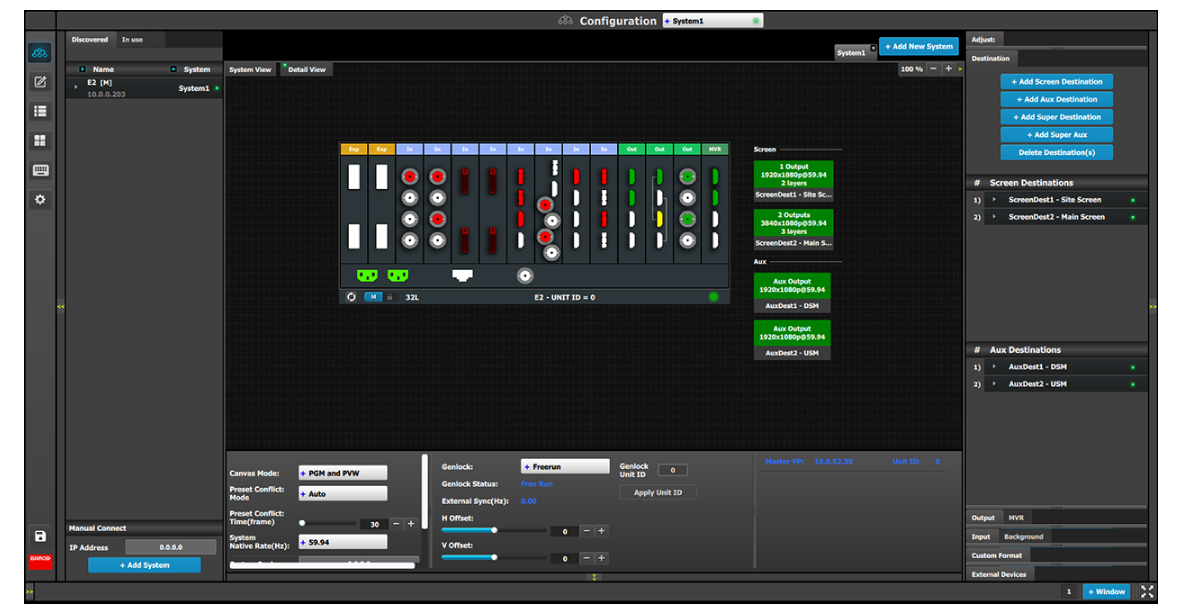
Task: Switch to Detail View tab
Action: 307,69
